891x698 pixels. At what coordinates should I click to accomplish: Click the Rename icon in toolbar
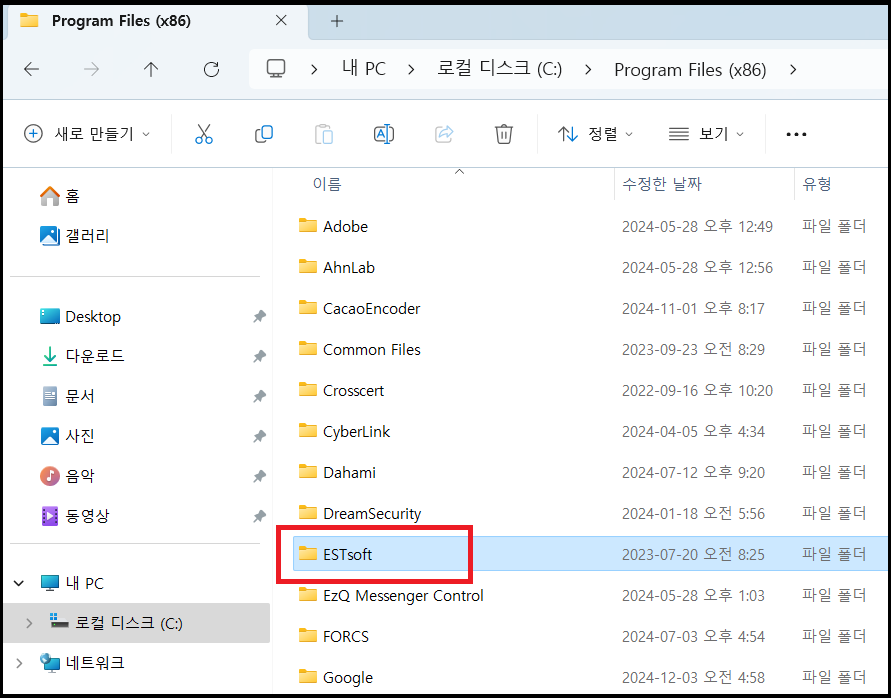pyautogui.click(x=384, y=134)
